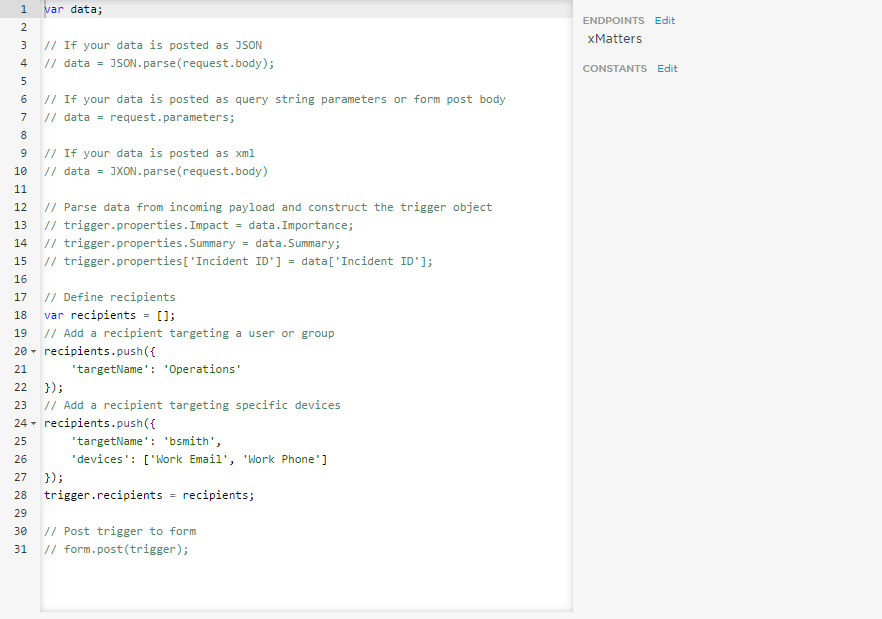Click Edit next to CONSTANTS

tap(667, 69)
